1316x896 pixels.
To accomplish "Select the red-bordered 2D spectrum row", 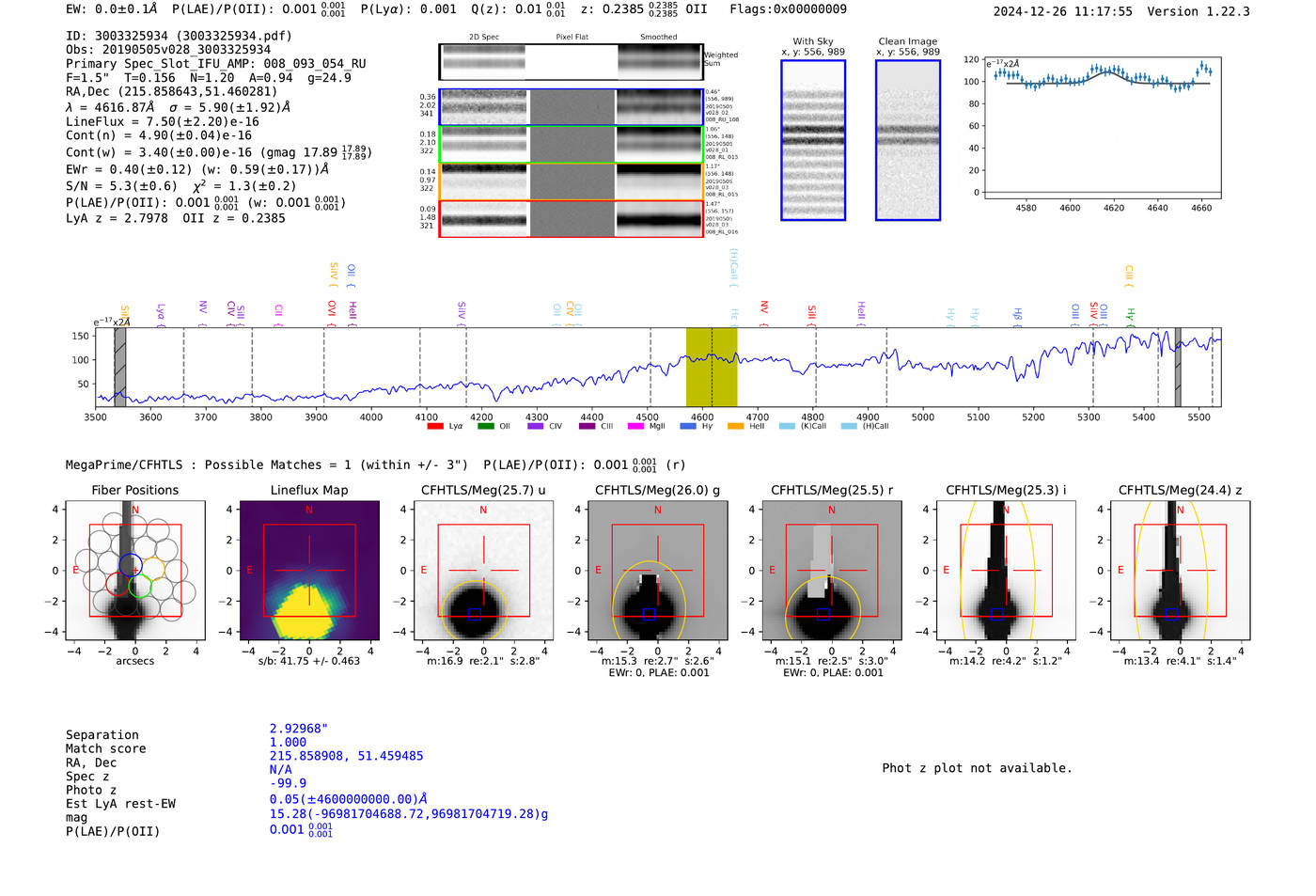I will click(572, 219).
